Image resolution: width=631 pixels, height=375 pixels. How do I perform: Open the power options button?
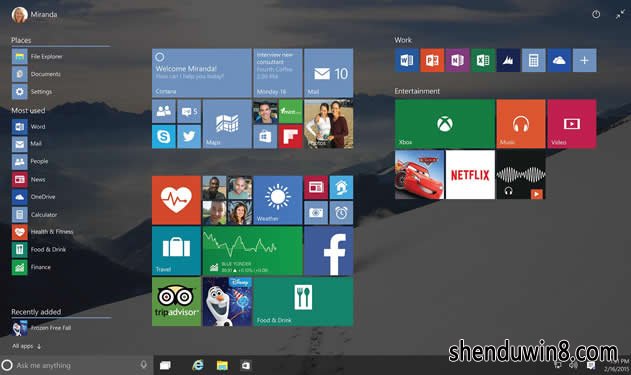596,14
